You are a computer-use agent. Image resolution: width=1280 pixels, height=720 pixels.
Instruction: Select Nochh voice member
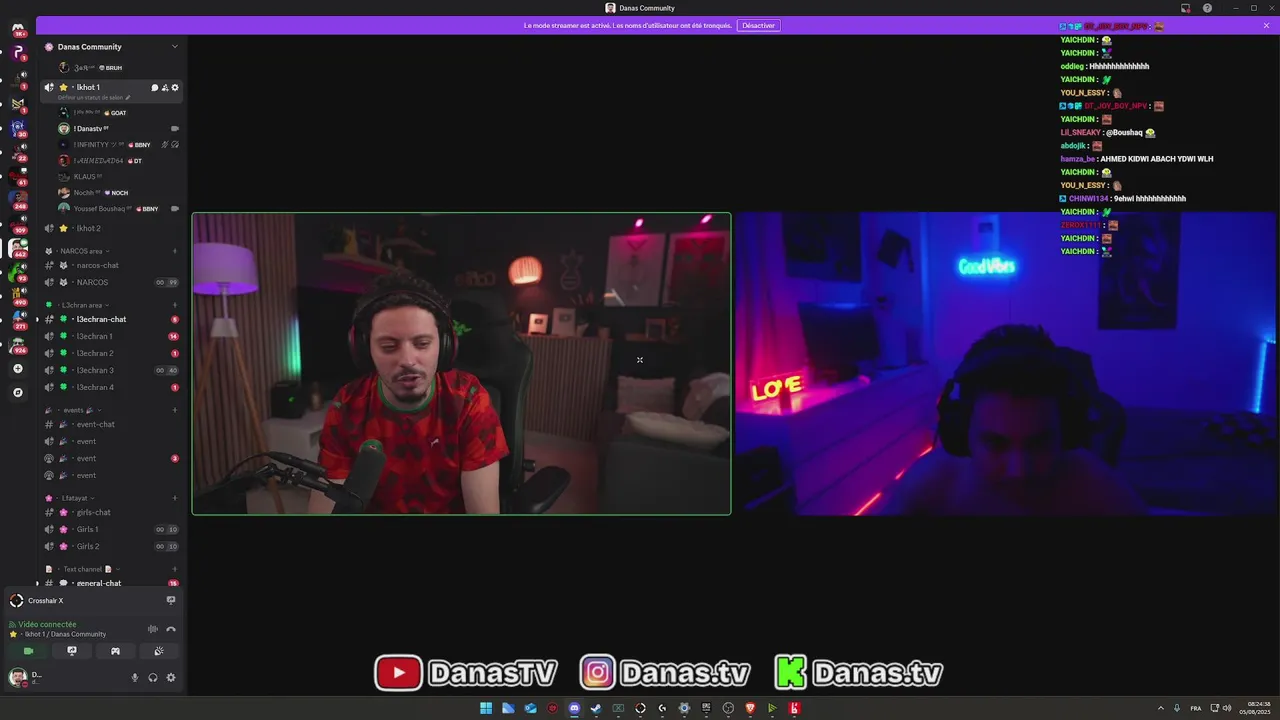coord(119,192)
